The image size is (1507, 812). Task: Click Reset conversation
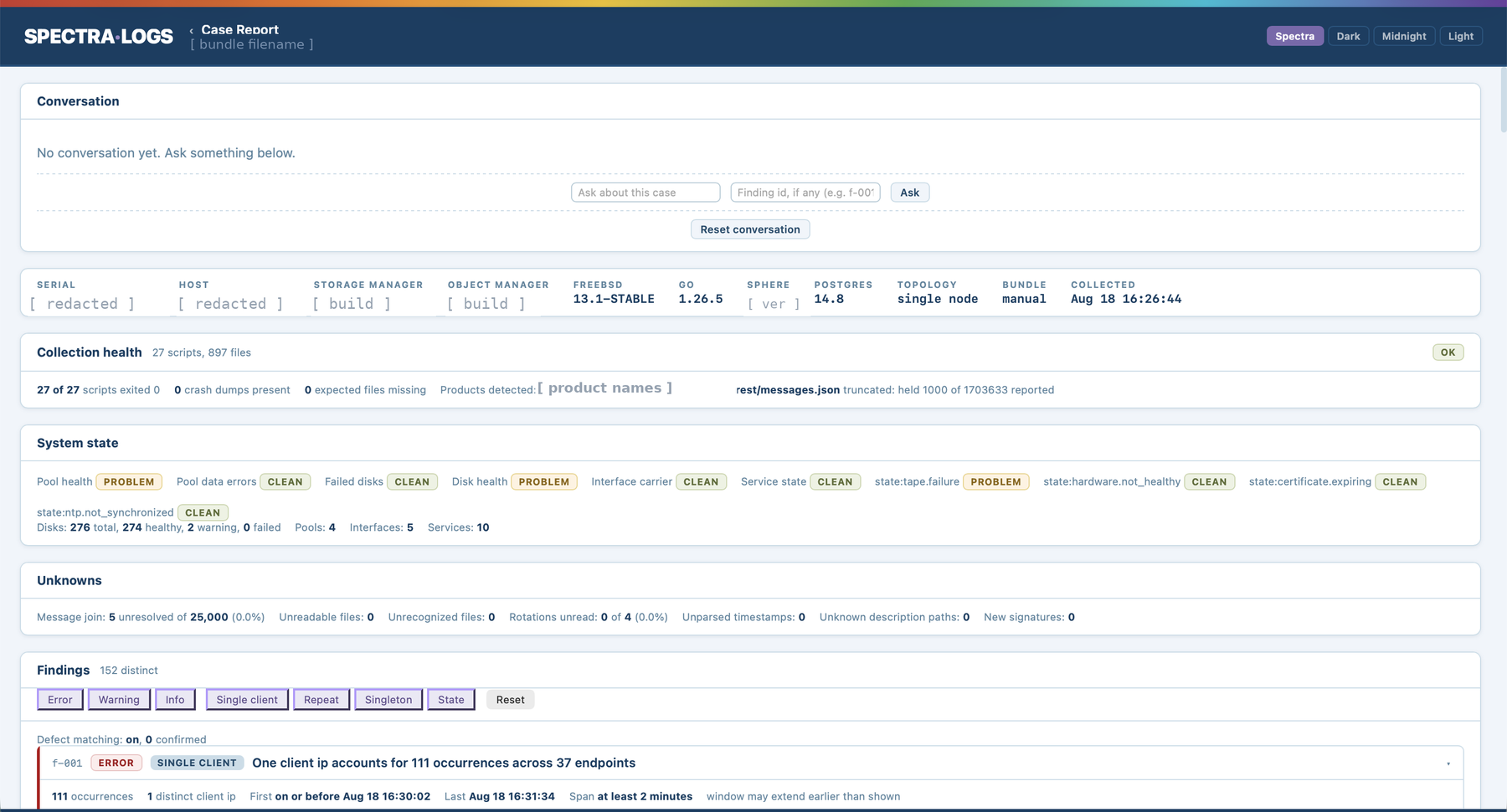point(750,229)
